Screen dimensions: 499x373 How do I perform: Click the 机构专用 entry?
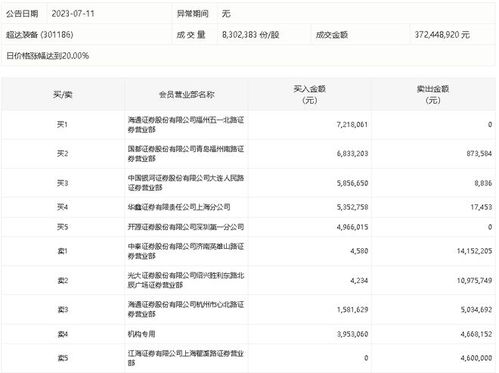(141, 334)
